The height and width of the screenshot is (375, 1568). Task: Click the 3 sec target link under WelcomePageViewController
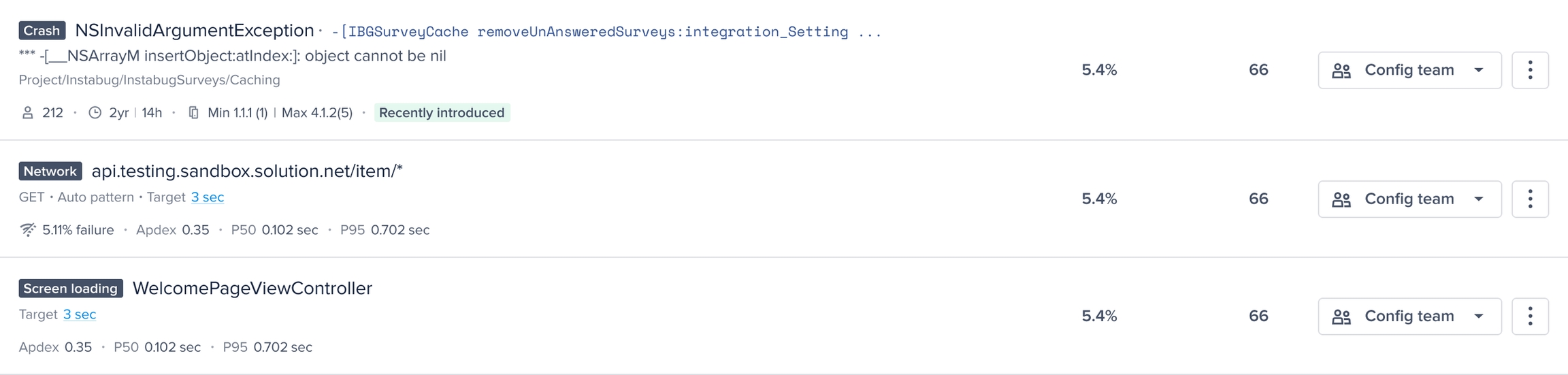[x=80, y=314]
